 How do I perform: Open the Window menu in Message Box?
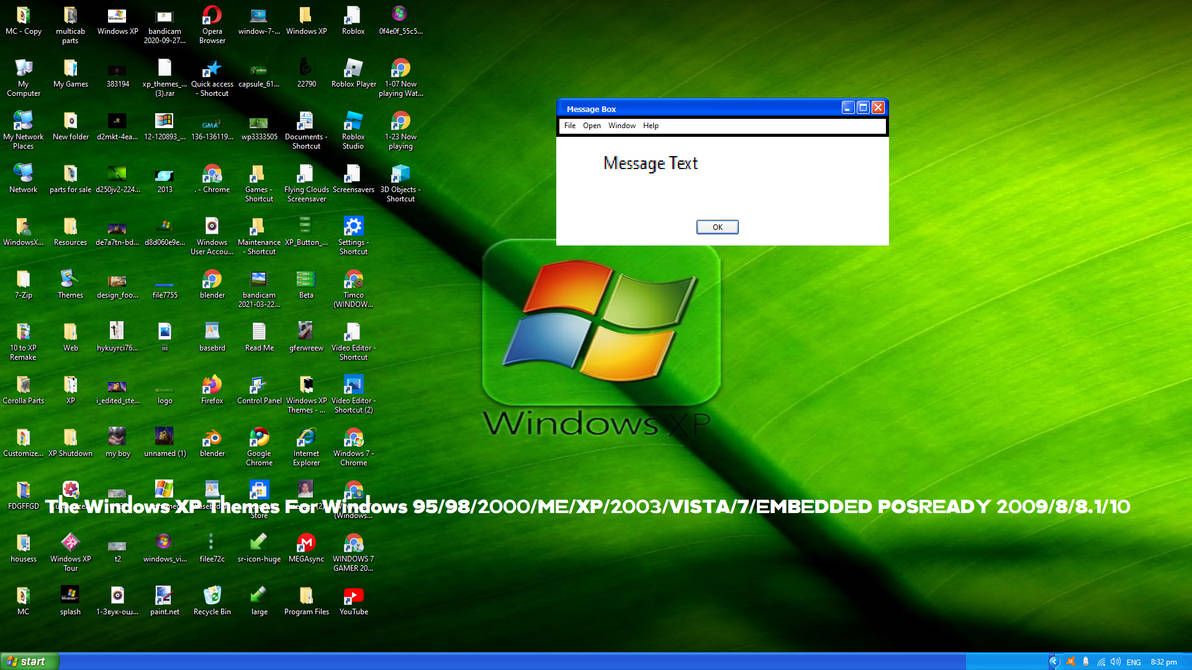pos(623,125)
